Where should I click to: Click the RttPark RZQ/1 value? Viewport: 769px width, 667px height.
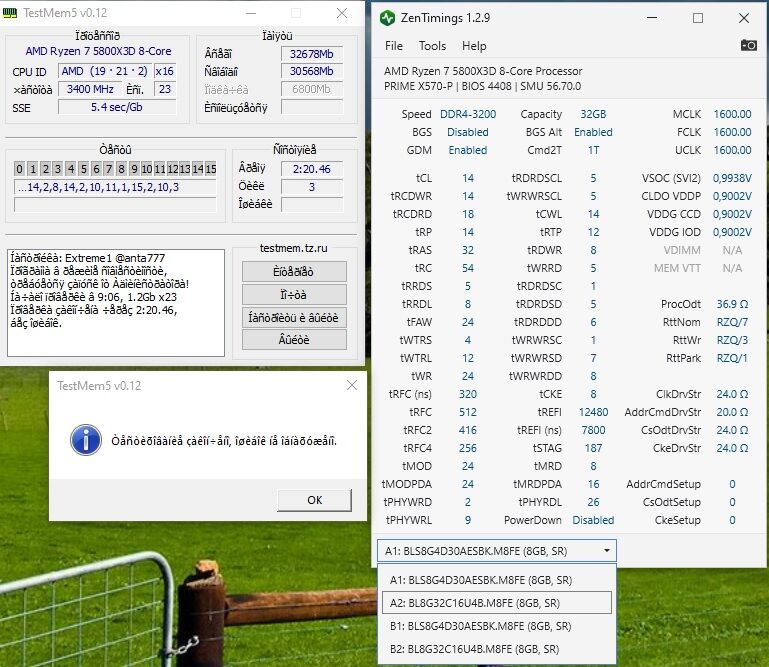click(x=732, y=358)
